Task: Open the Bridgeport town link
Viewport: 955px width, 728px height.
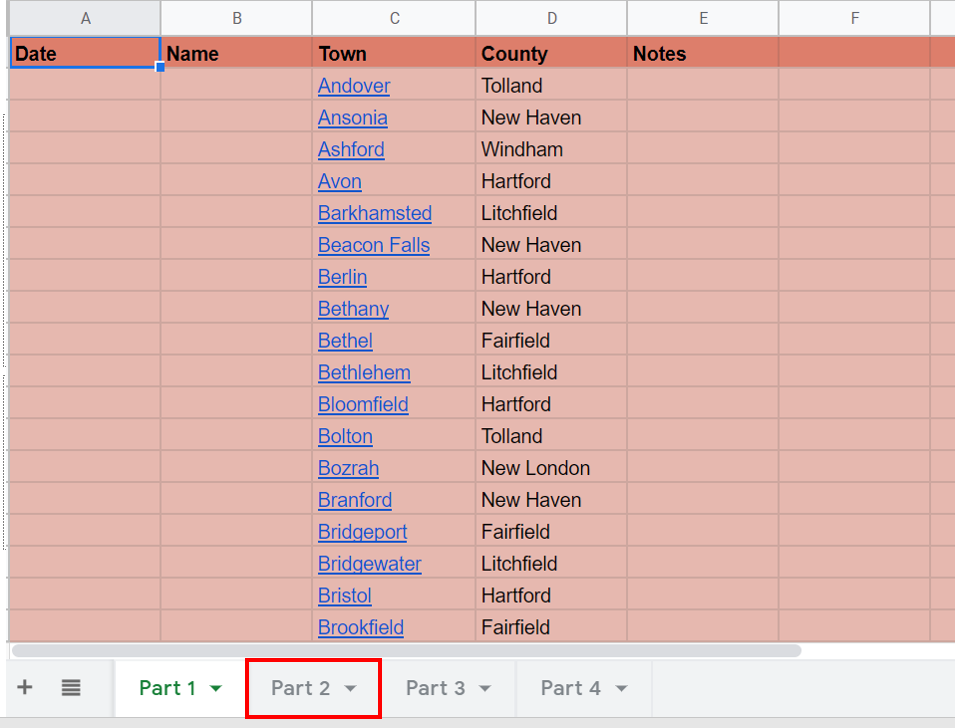Action: 362,532
